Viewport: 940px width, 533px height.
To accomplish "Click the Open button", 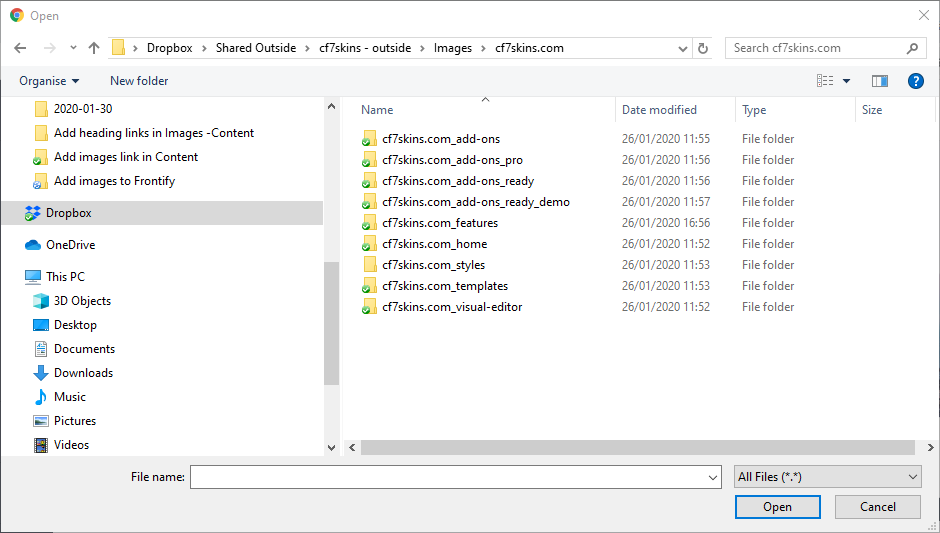I will 777,507.
